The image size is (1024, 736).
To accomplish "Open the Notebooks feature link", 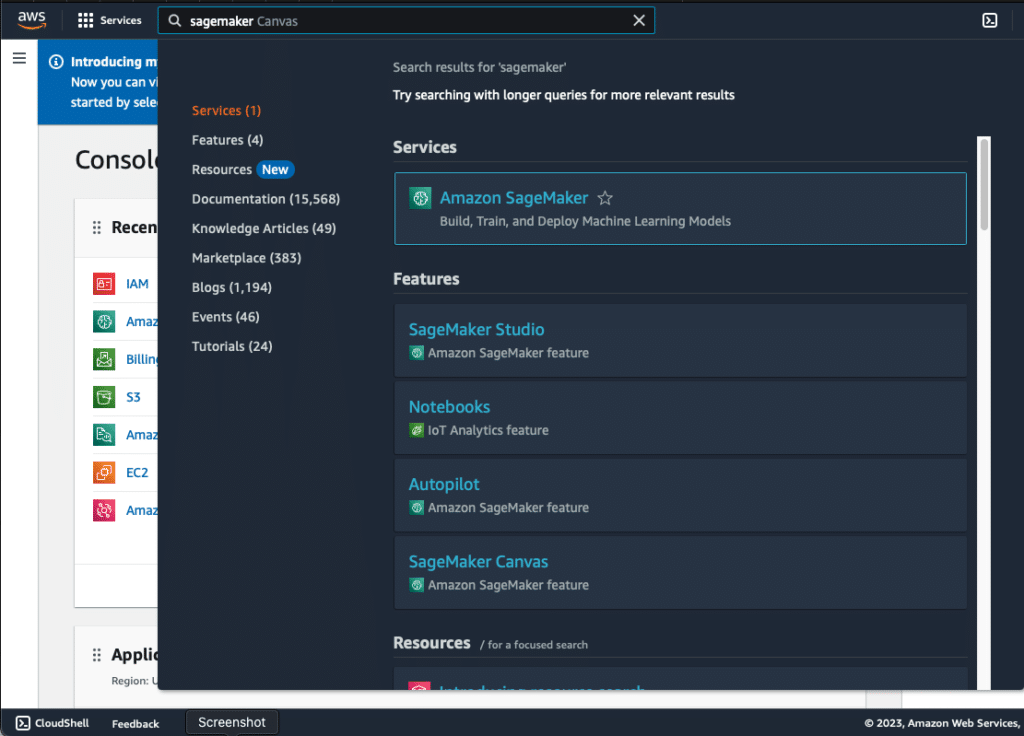I will pos(449,407).
